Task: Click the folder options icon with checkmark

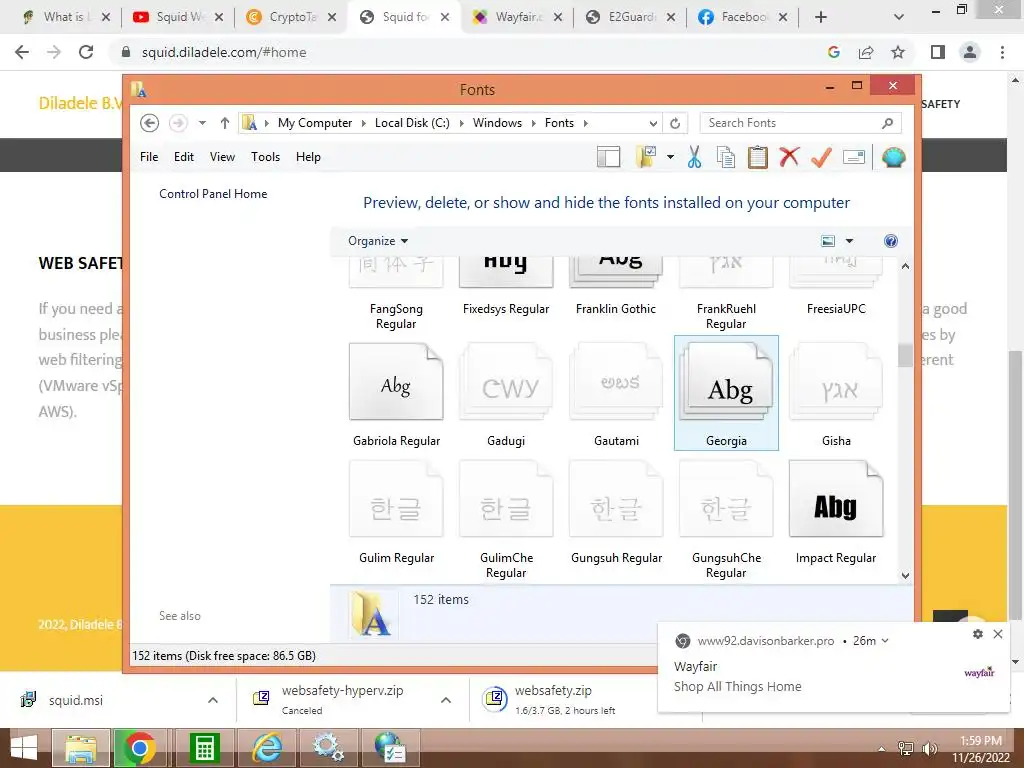Action: (646, 157)
